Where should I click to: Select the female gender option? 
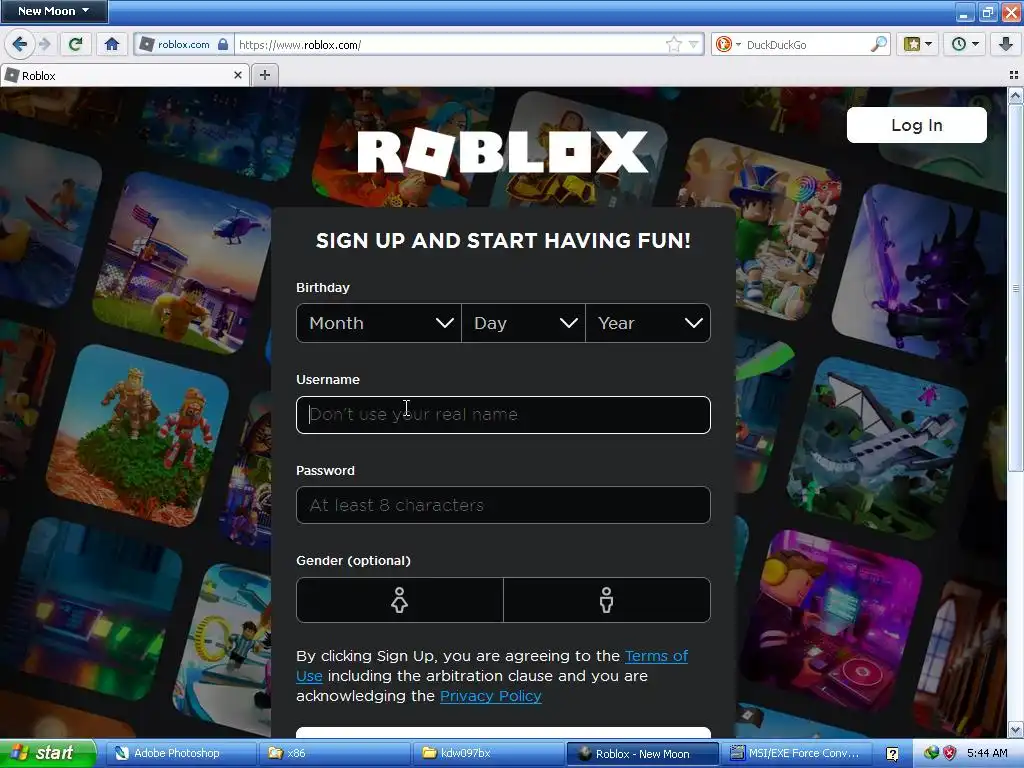coord(400,600)
